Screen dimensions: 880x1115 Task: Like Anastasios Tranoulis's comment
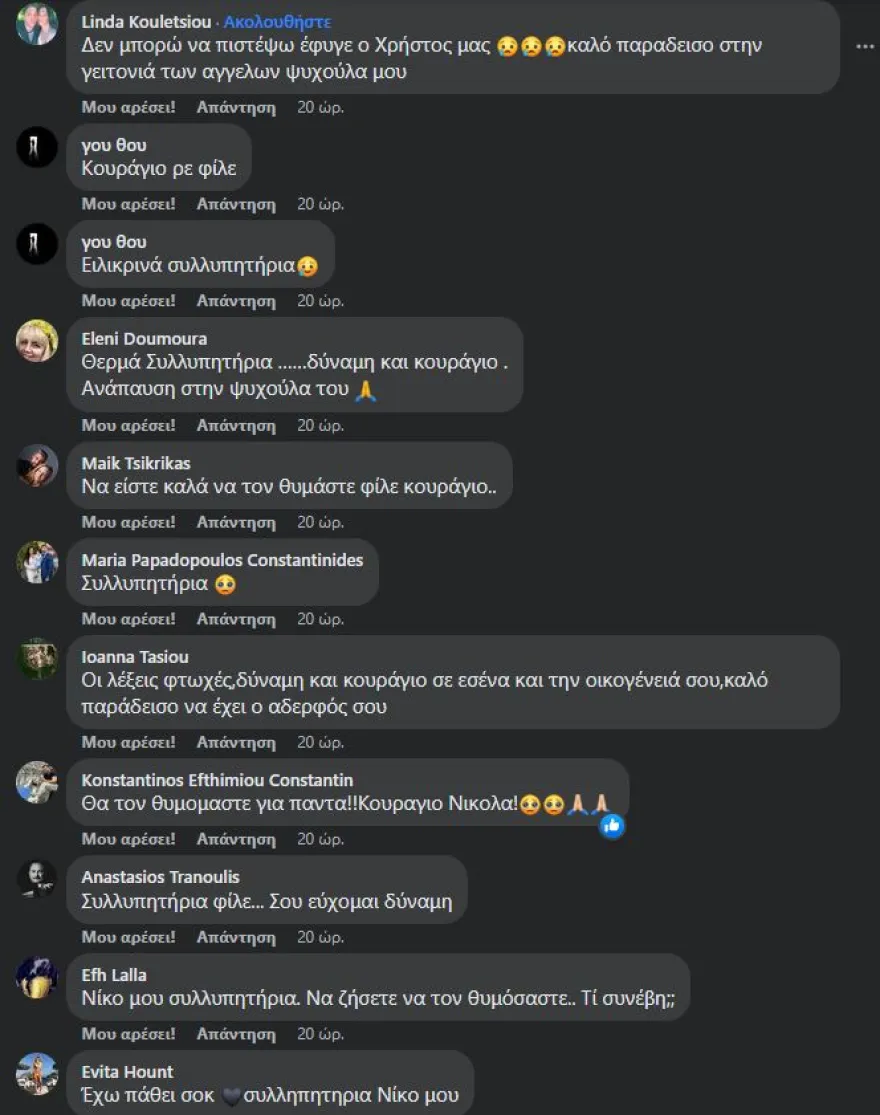[128, 937]
